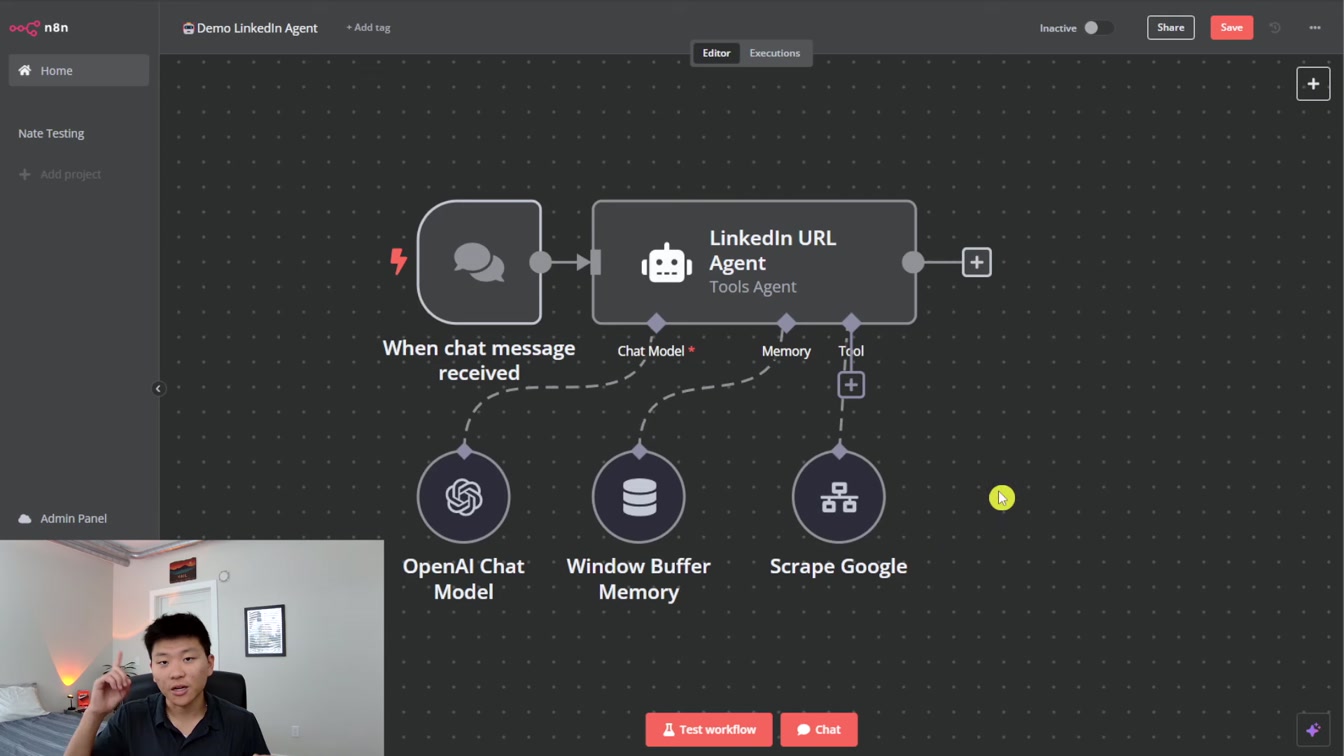Image resolution: width=1344 pixels, height=756 pixels.
Task: Save the workflow
Action: 1231,27
